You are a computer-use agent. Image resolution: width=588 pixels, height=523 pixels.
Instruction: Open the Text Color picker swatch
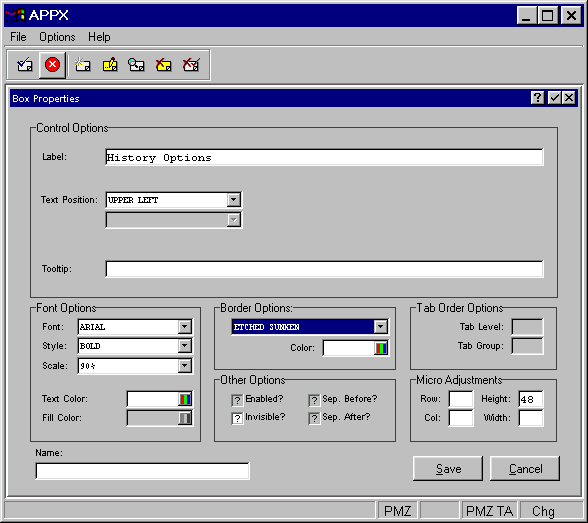(x=185, y=399)
